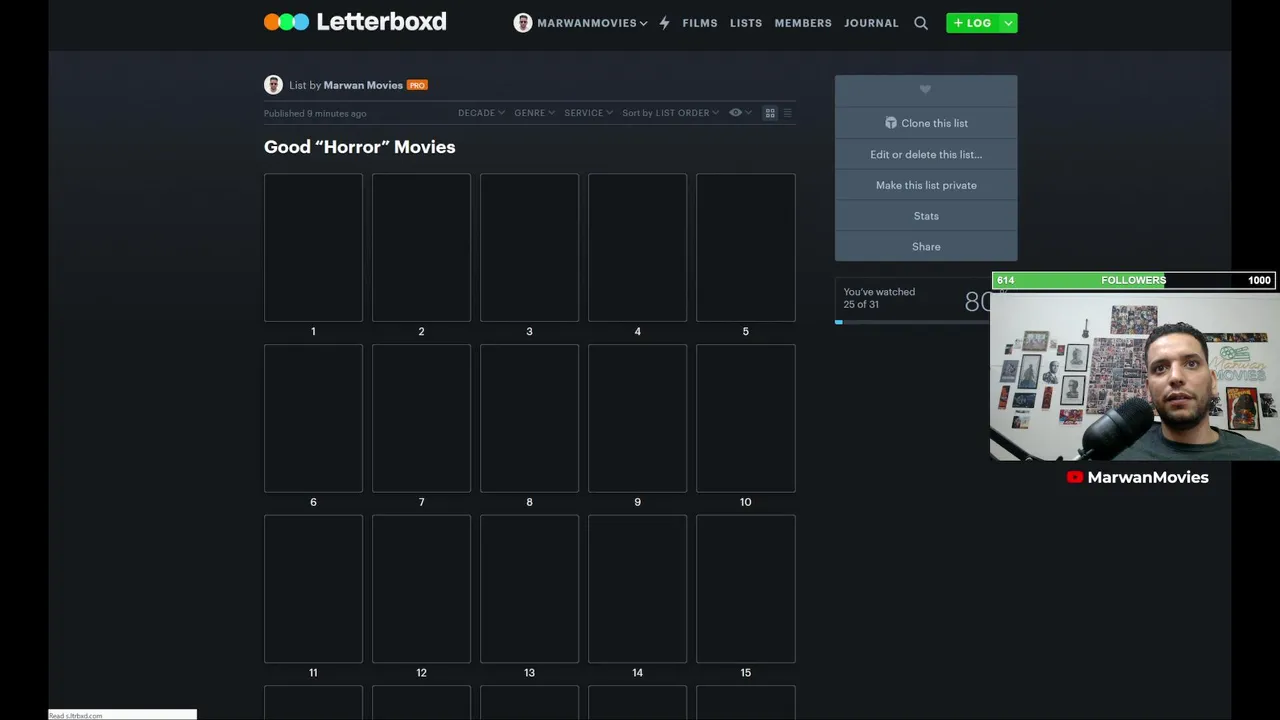Open film poster number 9
This screenshot has height=720, width=1280.
637,419
